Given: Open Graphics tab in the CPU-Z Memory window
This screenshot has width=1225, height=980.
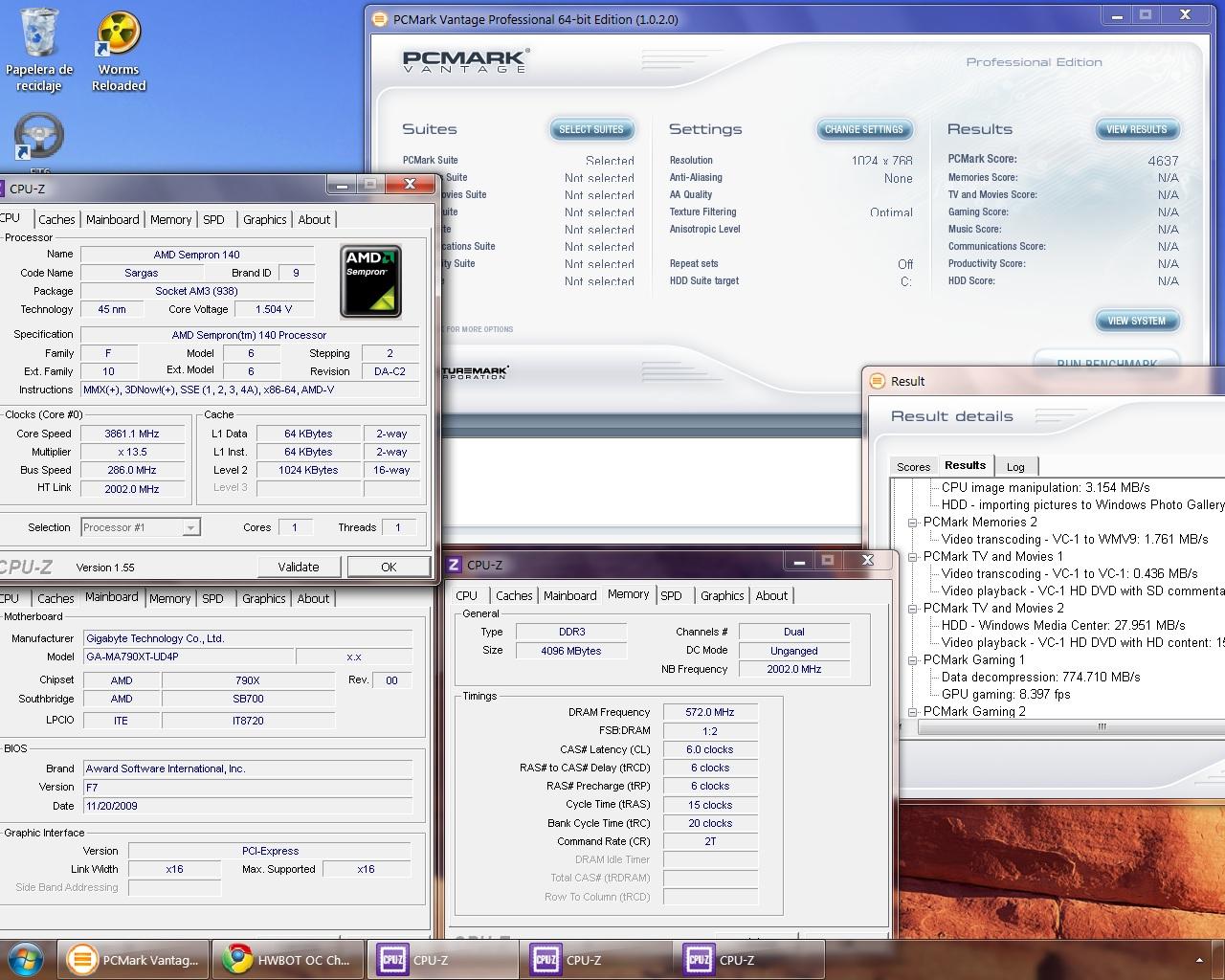Looking at the screenshot, I should (722, 595).
